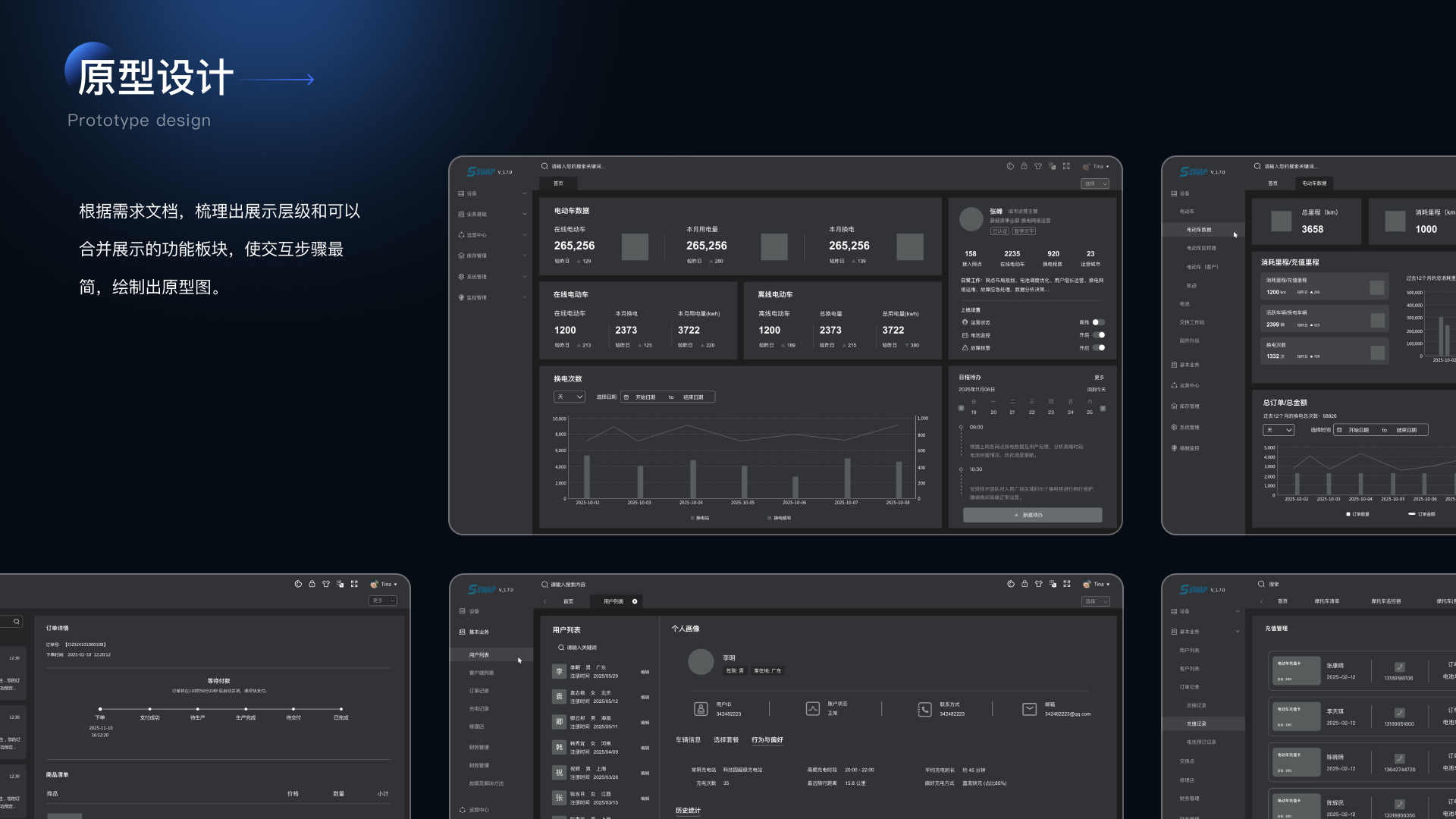
Task: Click the 账户状态 chart icon
Action: click(812, 709)
